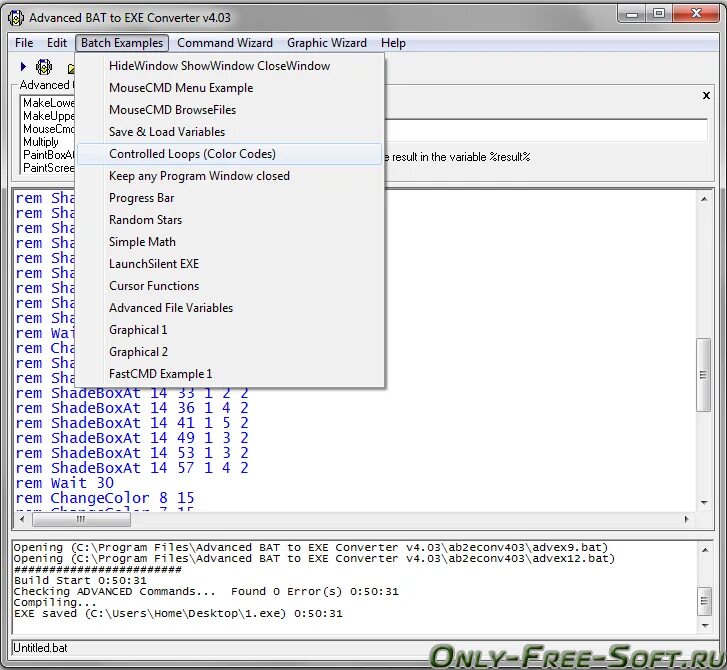Select MouseCmd in the commands list
The width and height of the screenshot is (727, 670).
[48, 129]
